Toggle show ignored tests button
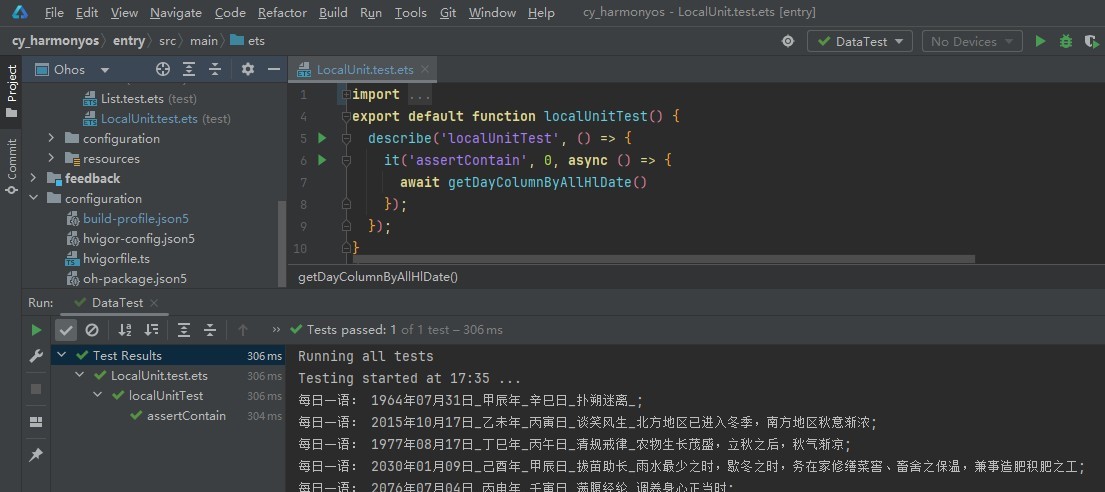 (x=92, y=330)
